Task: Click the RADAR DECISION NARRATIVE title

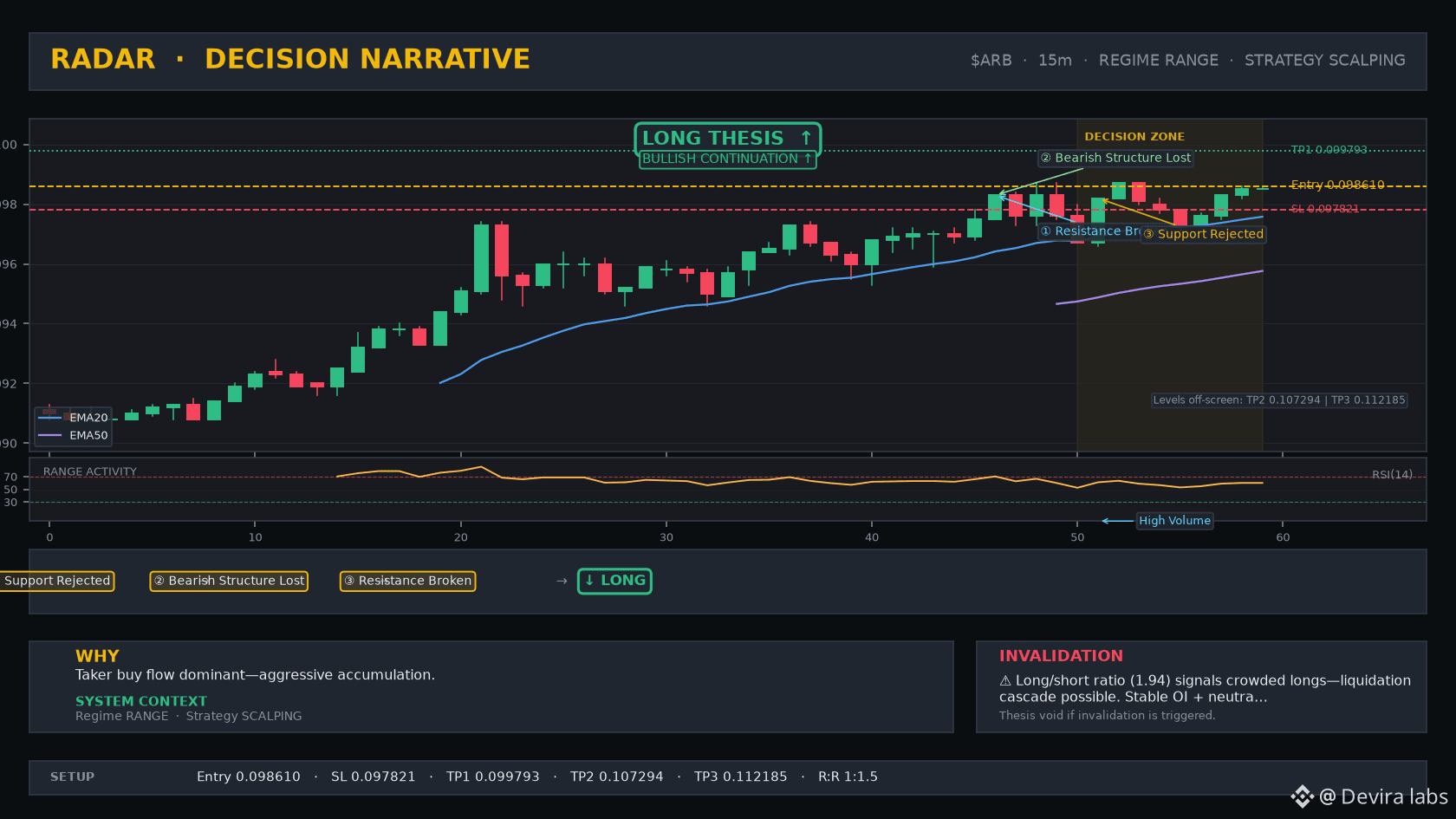Action: tap(290, 59)
